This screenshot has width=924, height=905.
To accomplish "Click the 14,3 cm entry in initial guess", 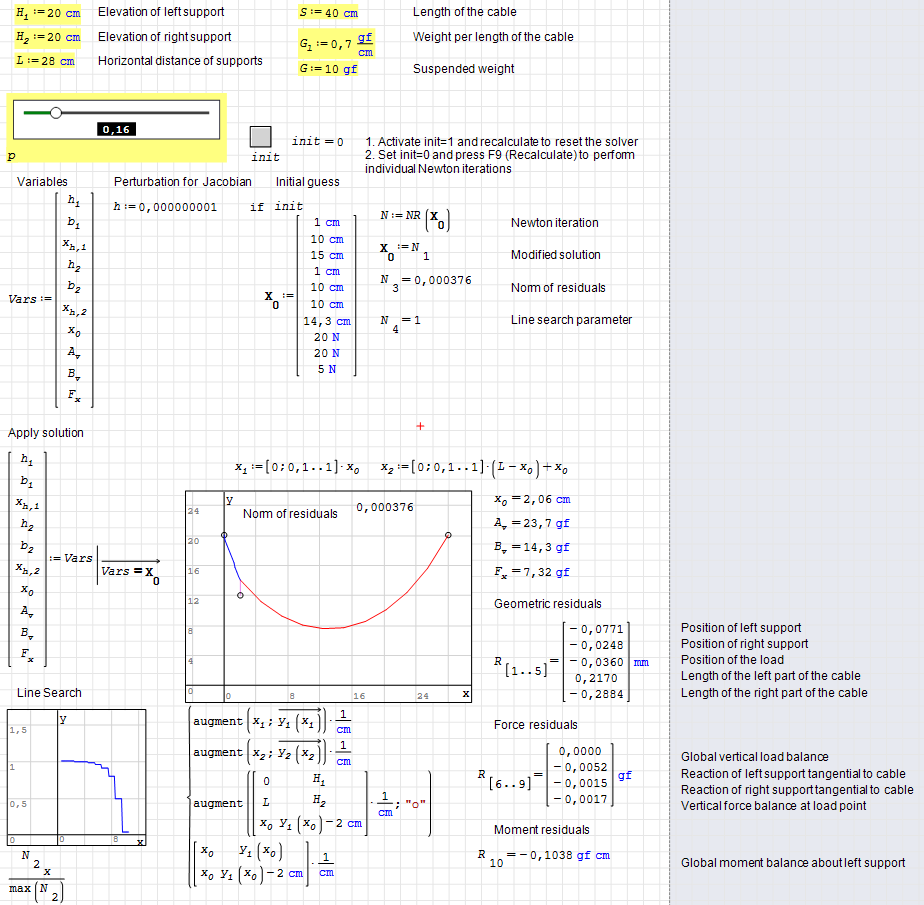I will click(x=327, y=321).
